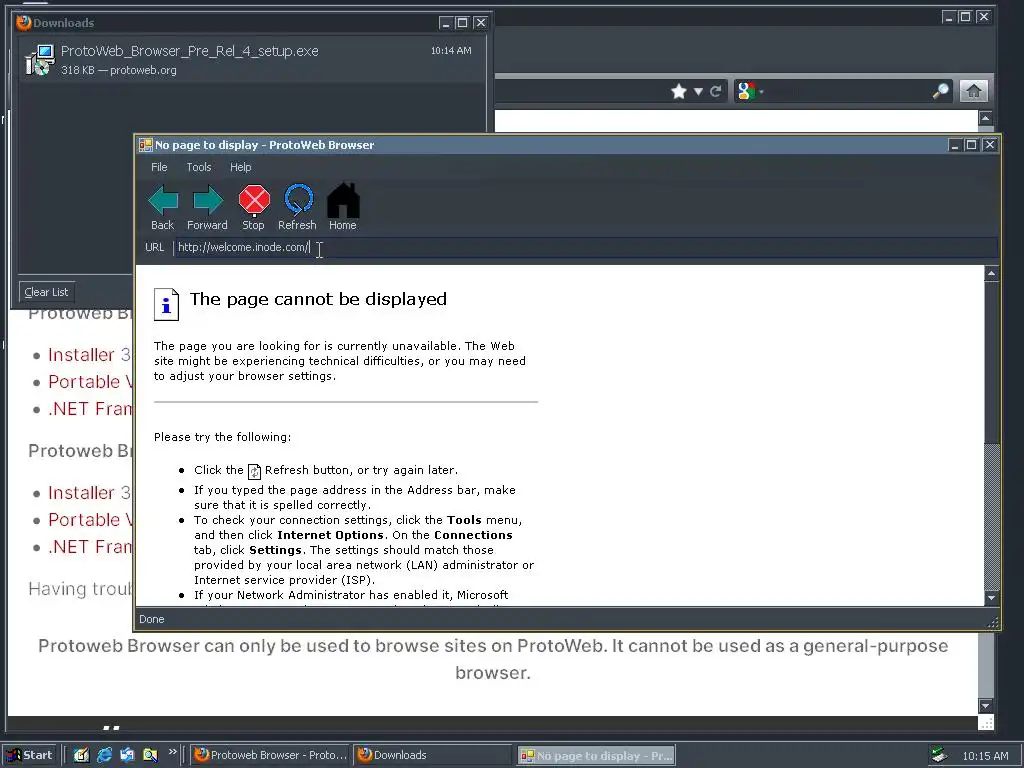Click the first Installer link on Firefox page
Viewport: 1024px width, 768px height.
pyautogui.click(x=81, y=355)
